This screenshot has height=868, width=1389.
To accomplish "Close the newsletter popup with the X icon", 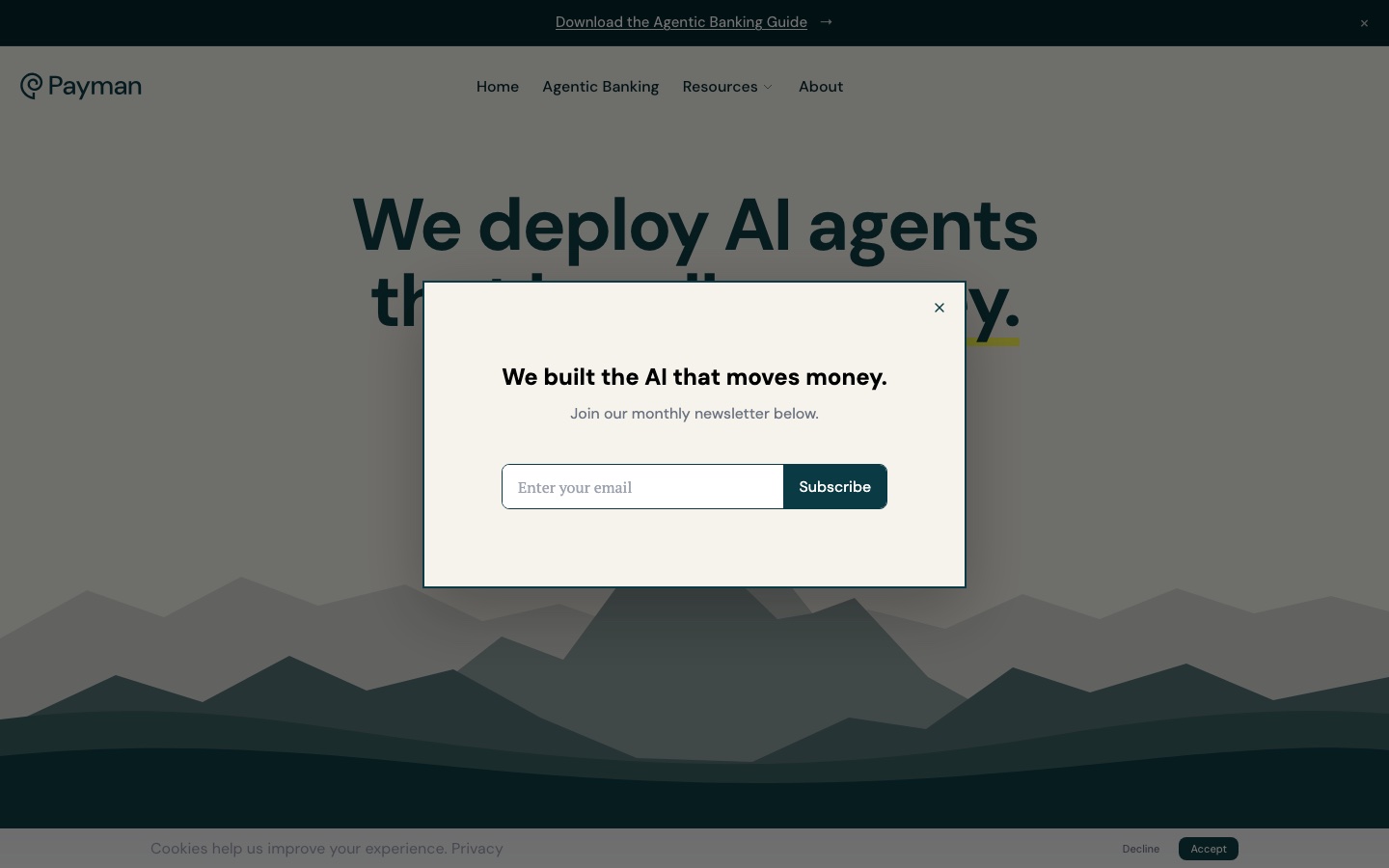I will [940, 308].
